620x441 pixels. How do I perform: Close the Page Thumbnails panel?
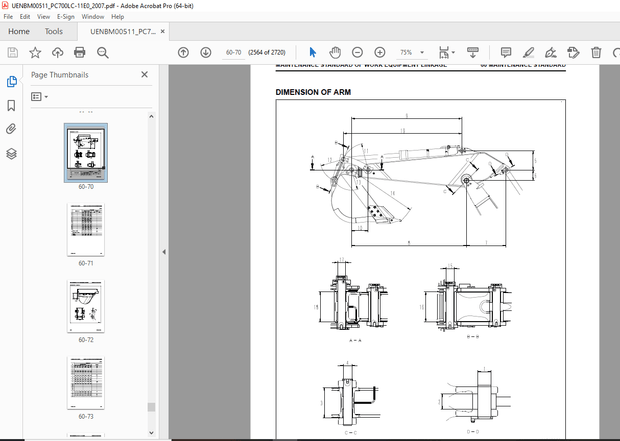coord(144,74)
